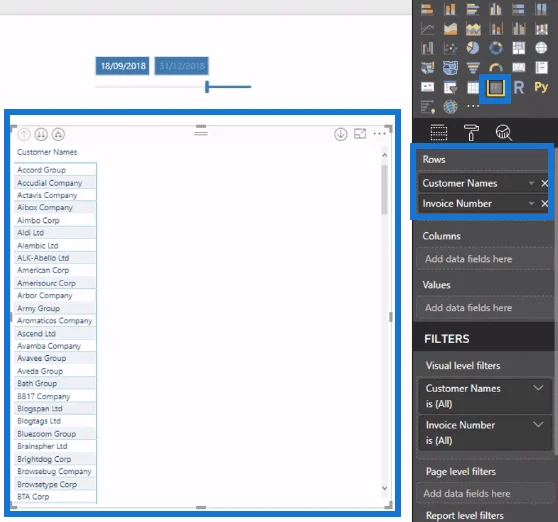The width and height of the screenshot is (558, 522).
Task: Edit the 18/09/2018 start date field
Action: click(x=123, y=66)
